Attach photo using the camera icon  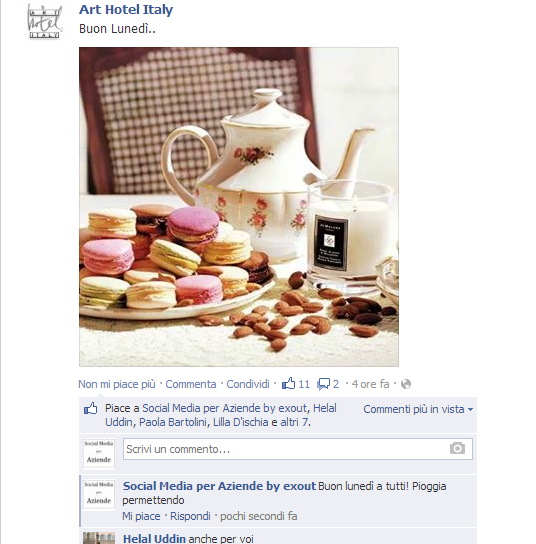[457, 449]
